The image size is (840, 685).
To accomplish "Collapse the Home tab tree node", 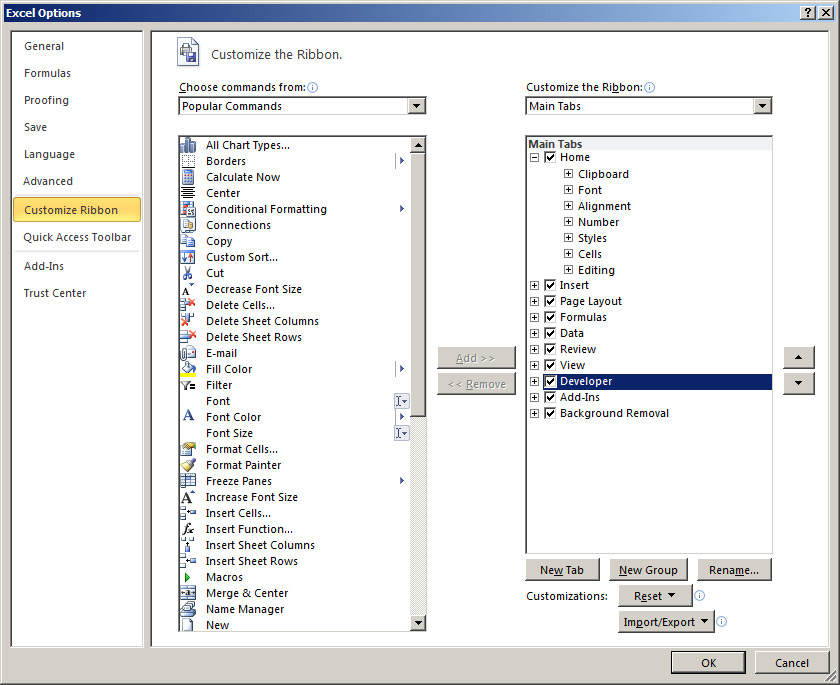I will pyautogui.click(x=534, y=157).
